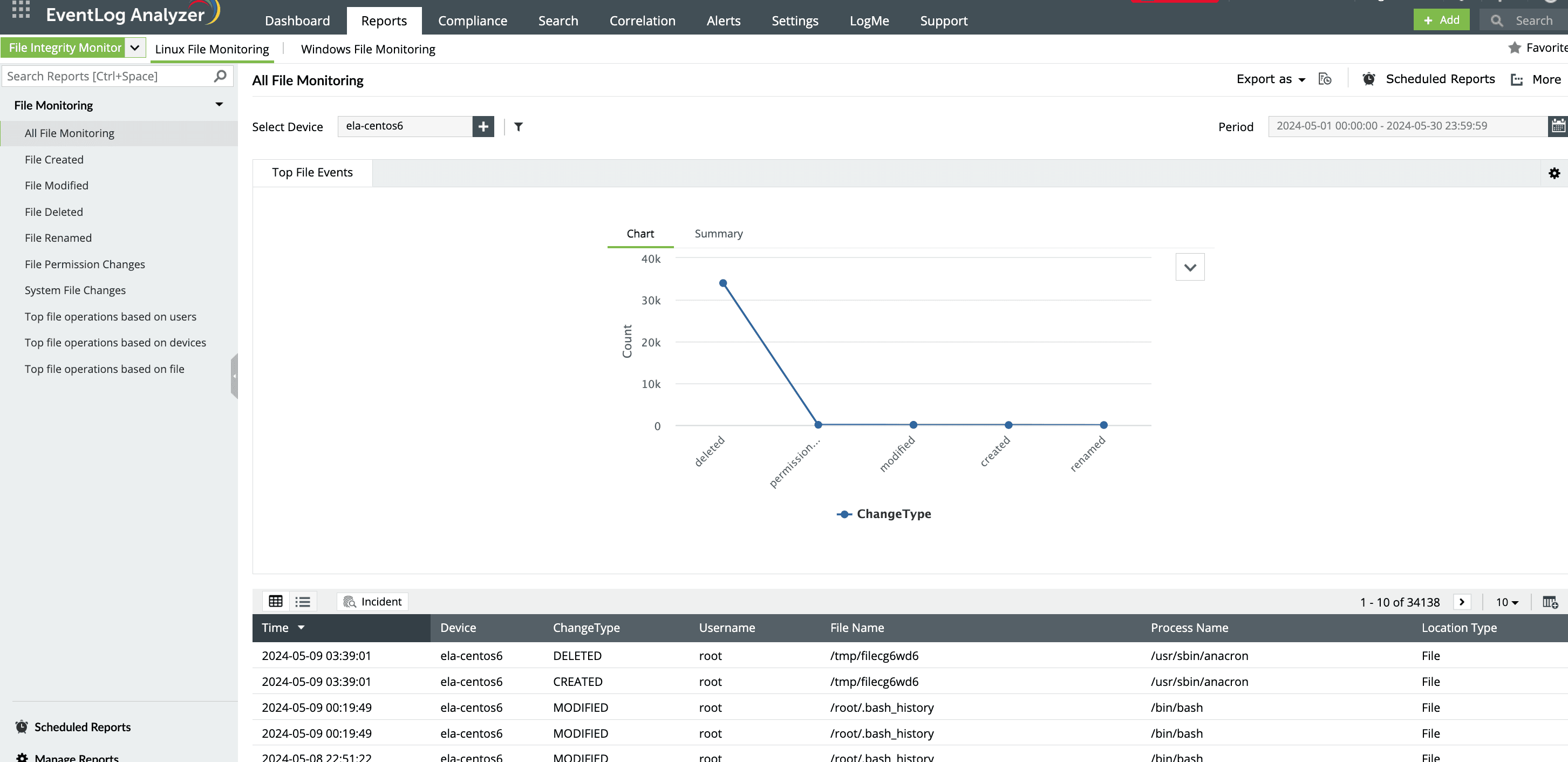Click the deleted data point on chart

[x=722, y=283]
